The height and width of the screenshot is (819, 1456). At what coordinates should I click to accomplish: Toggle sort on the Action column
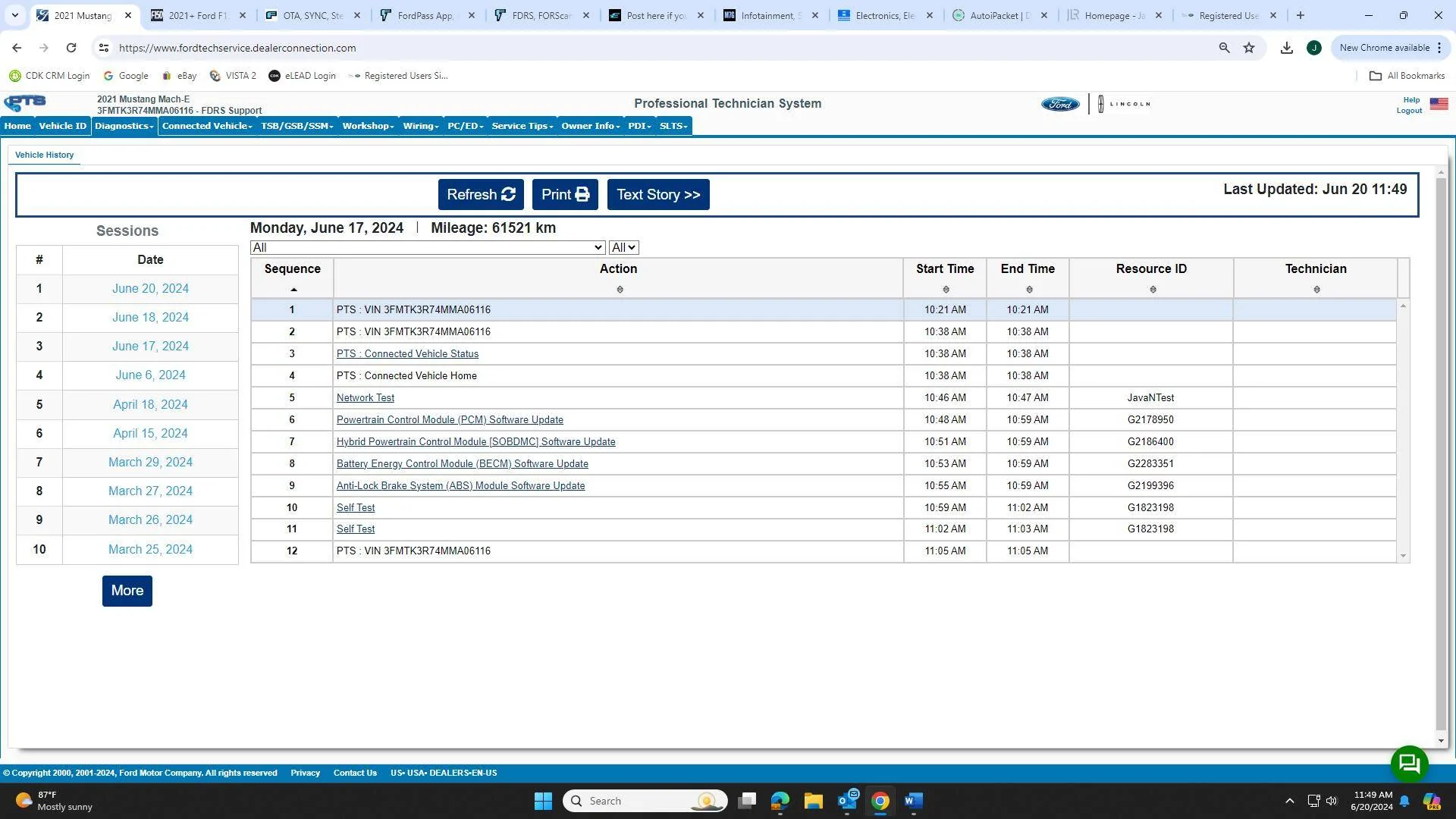(620, 290)
